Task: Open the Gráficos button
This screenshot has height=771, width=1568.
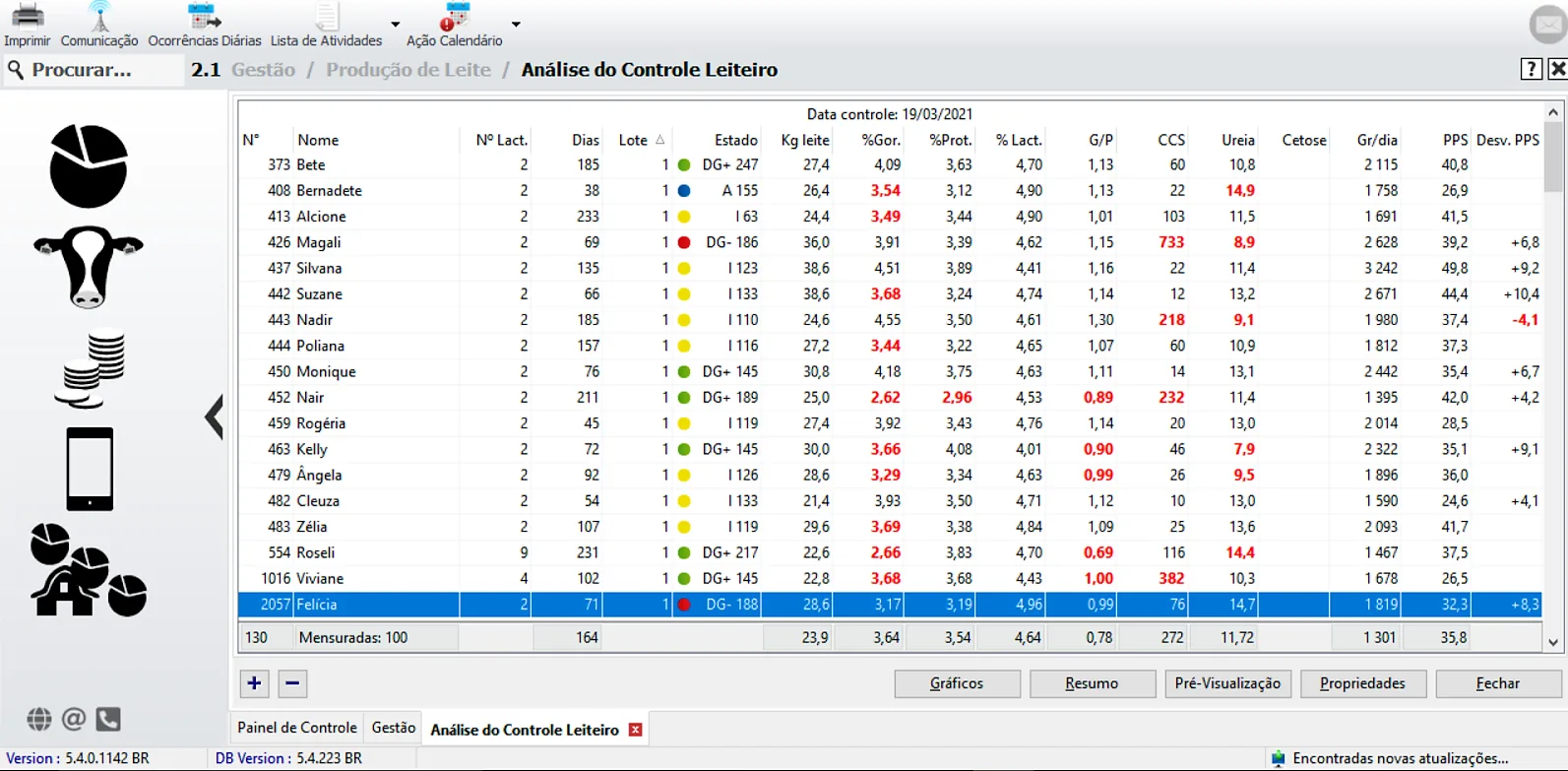Action: pos(957,683)
